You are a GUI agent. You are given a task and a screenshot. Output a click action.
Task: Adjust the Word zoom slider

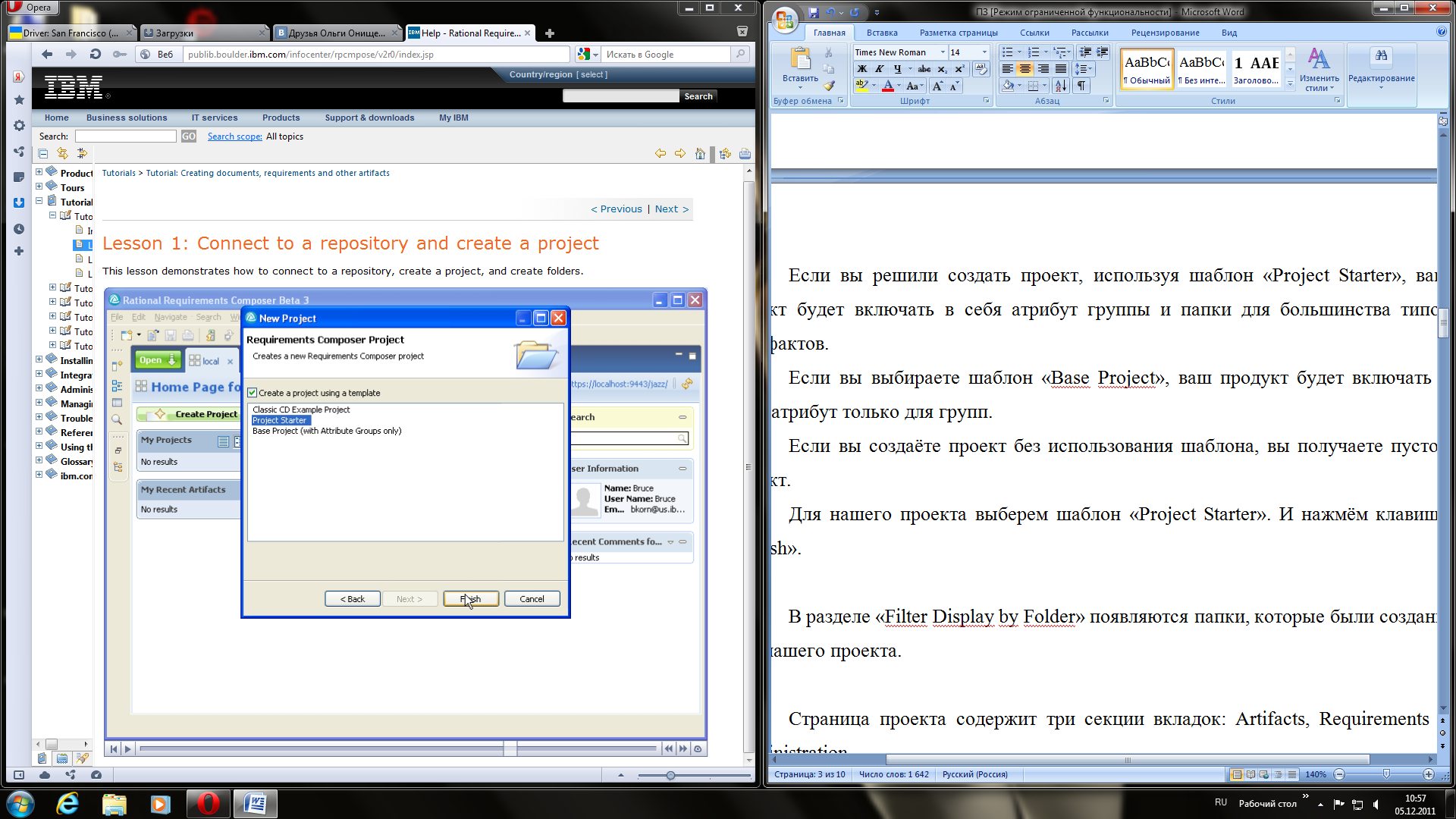[1386, 774]
